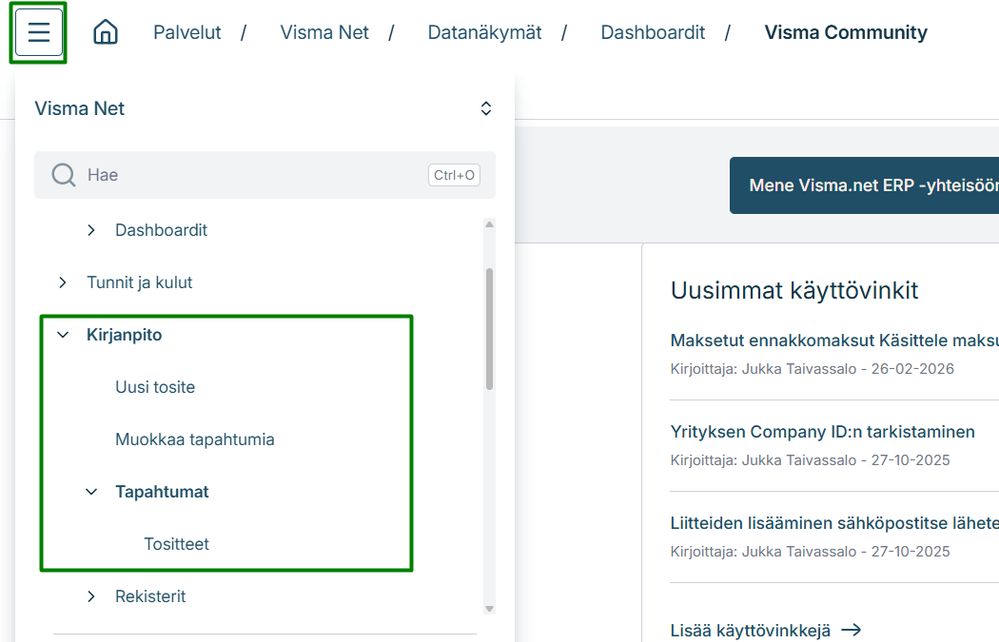
Task: Open Dashboardit in the menu tree
Action: coord(161,230)
